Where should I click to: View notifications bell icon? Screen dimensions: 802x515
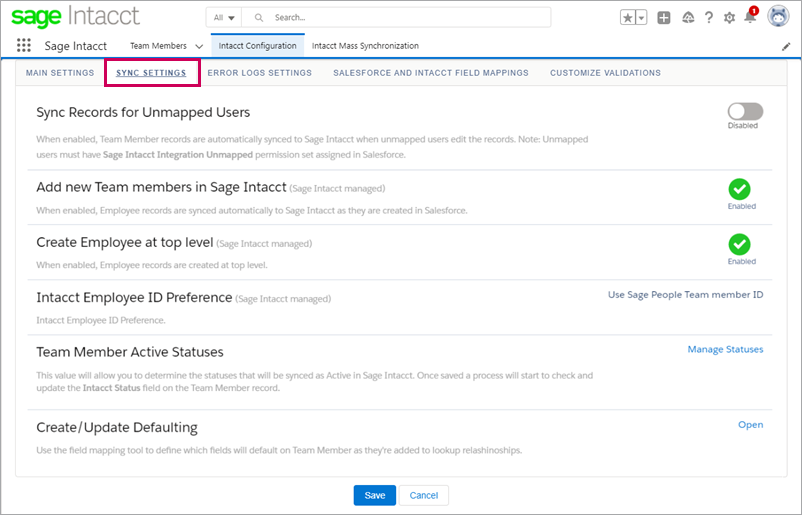pyautogui.click(x=750, y=17)
